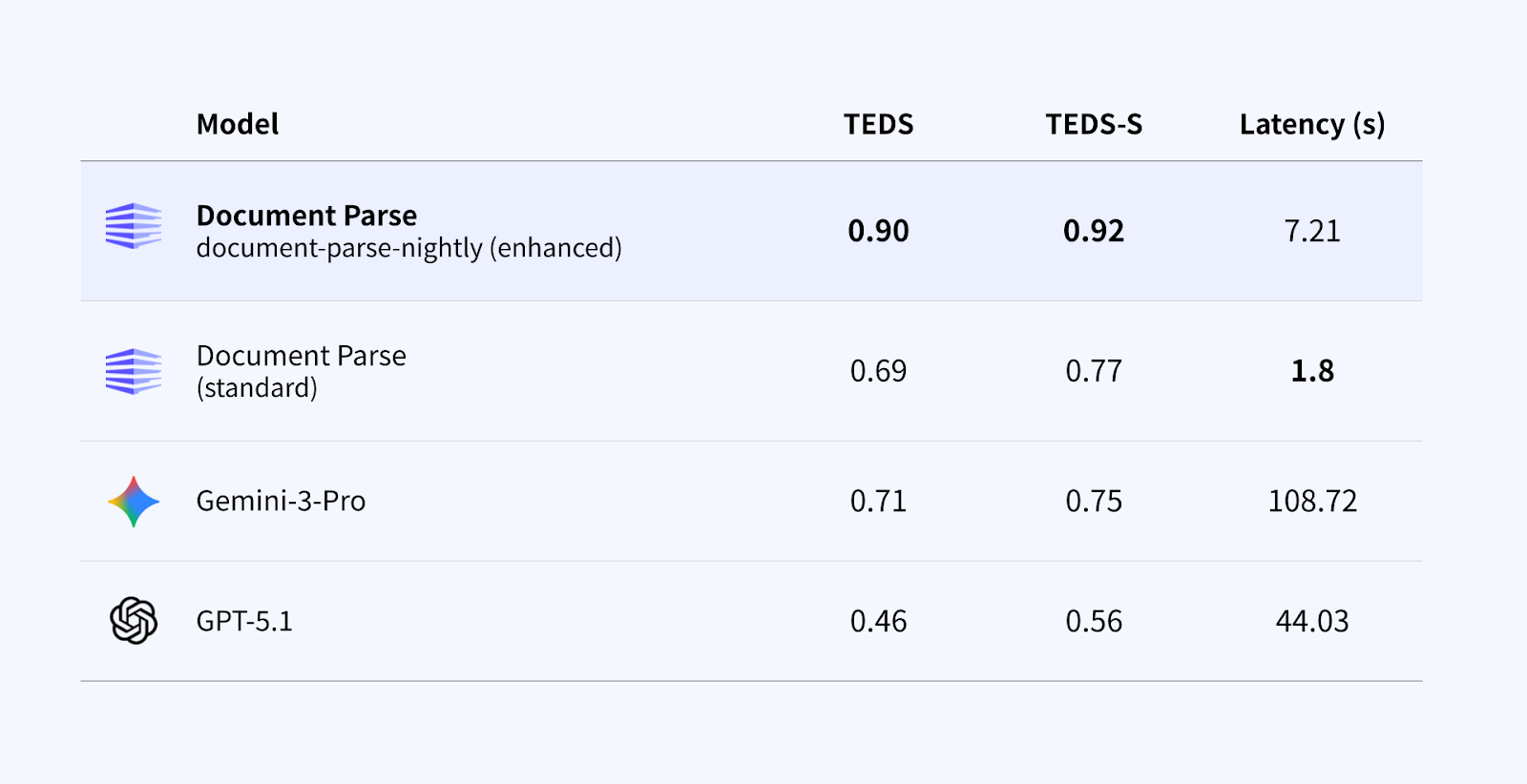This screenshot has width=1527, height=784.
Task: Click the 108.72 latency value
Action: click(x=1312, y=502)
